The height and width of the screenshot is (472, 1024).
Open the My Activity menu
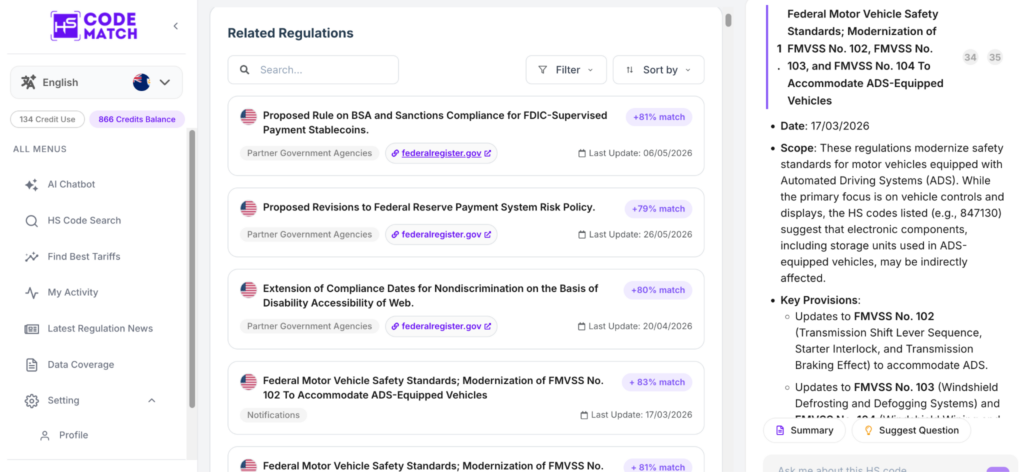[72, 292]
